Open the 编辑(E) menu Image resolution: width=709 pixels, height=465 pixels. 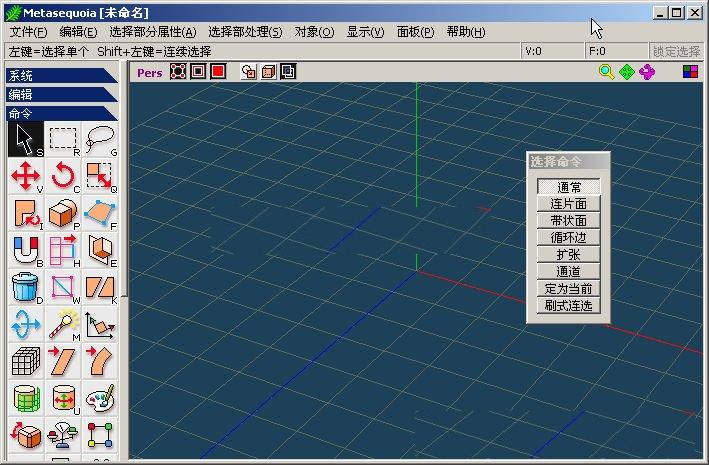[x=78, y=32]
